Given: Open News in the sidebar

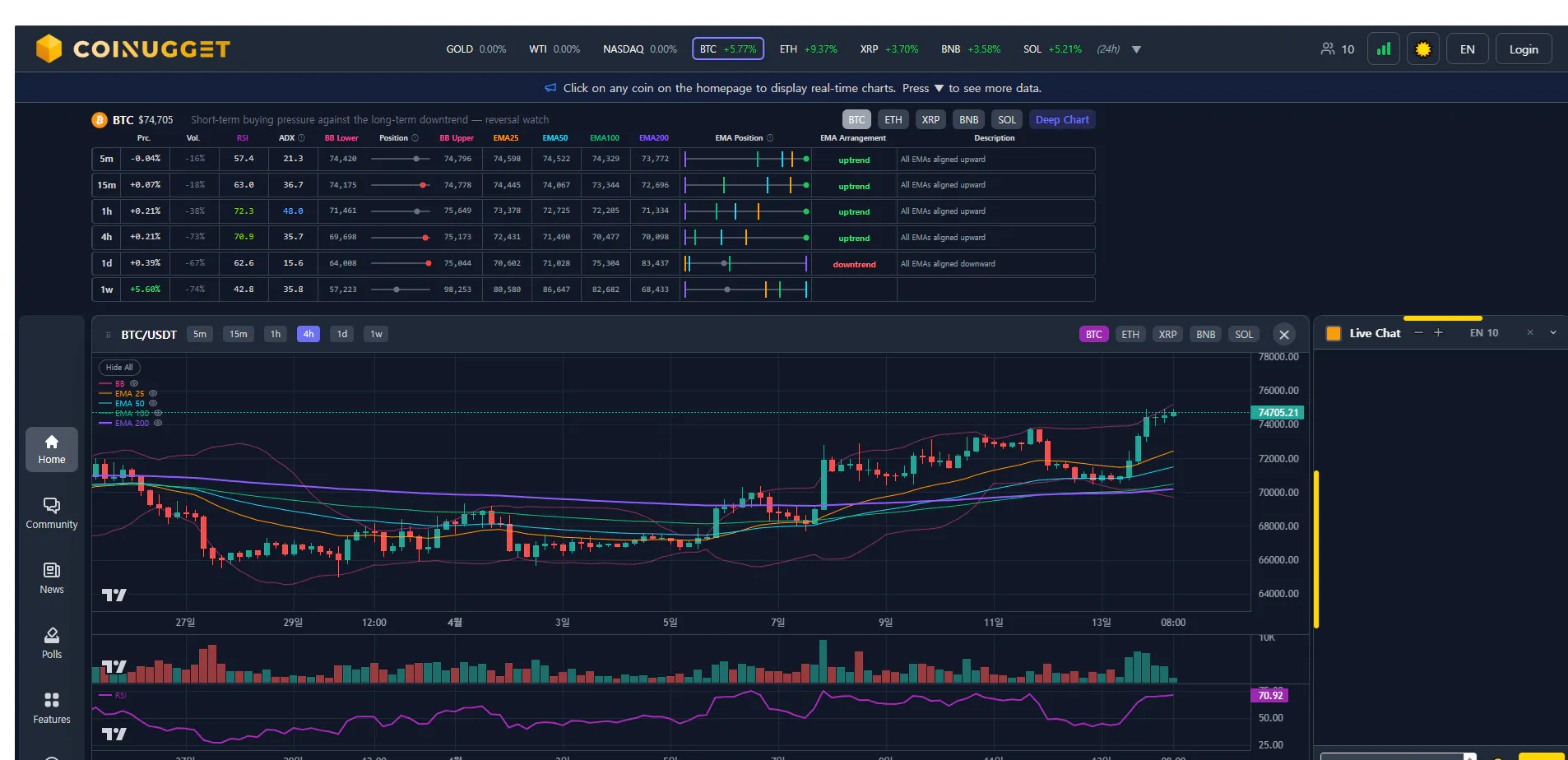Looking at the screenshot, I should tap(52, 579).
